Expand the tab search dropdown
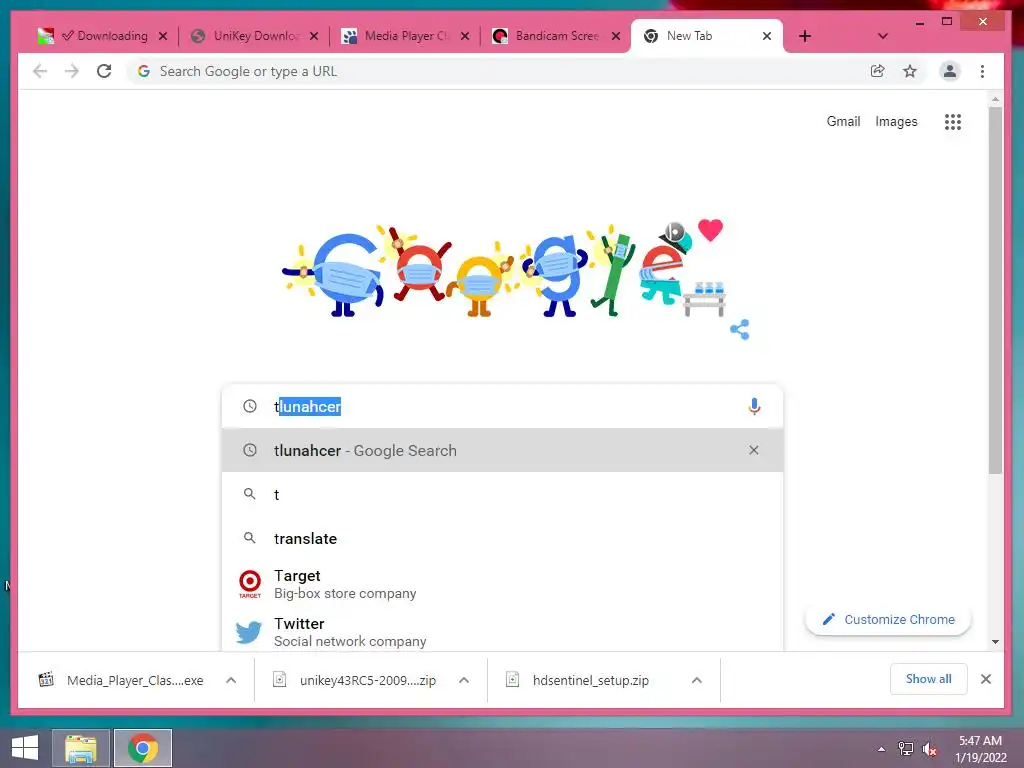The height and width of the screenshot is (768, 1024). tap(883, 36)
